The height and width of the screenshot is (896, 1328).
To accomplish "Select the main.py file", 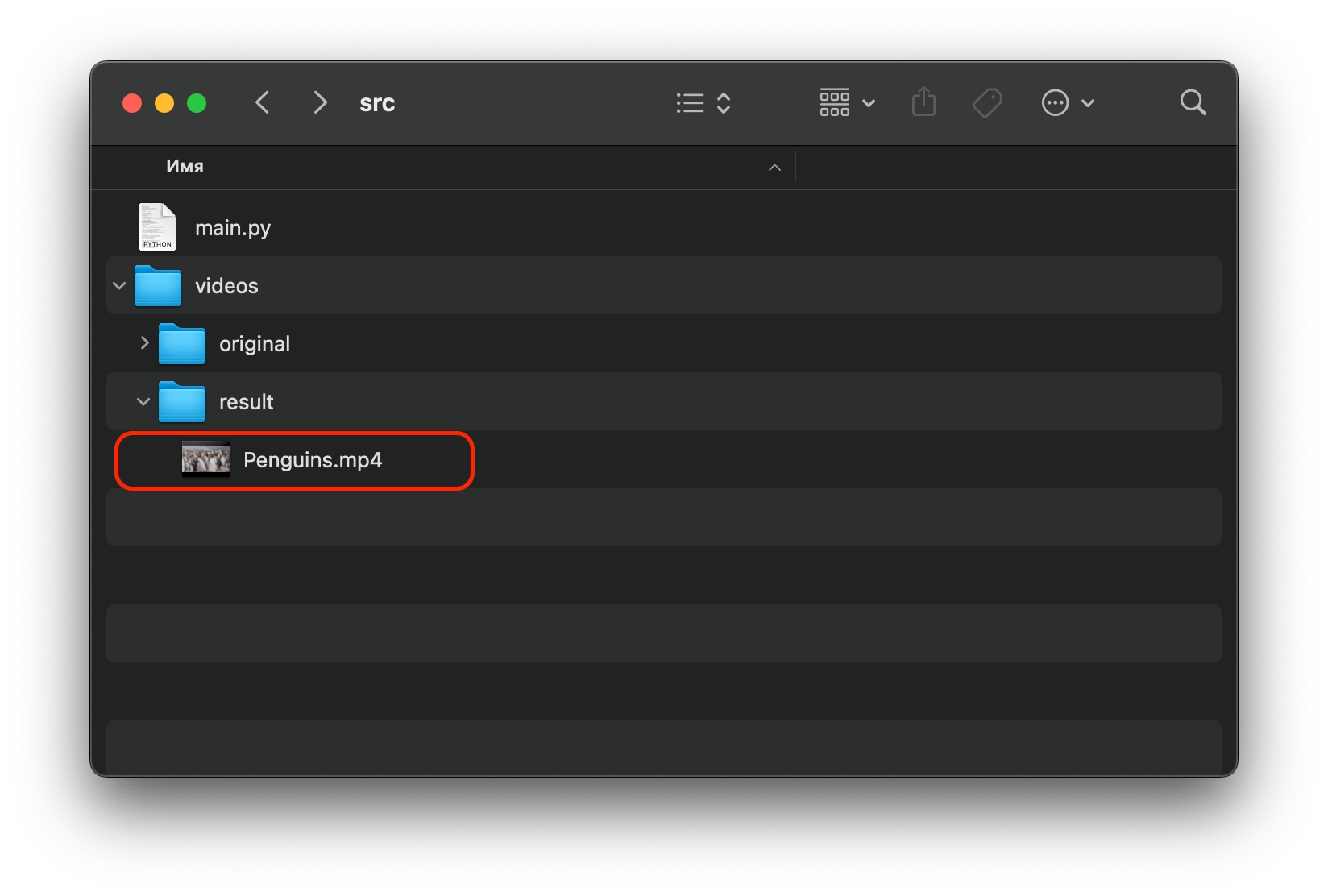I will (233, 228).
